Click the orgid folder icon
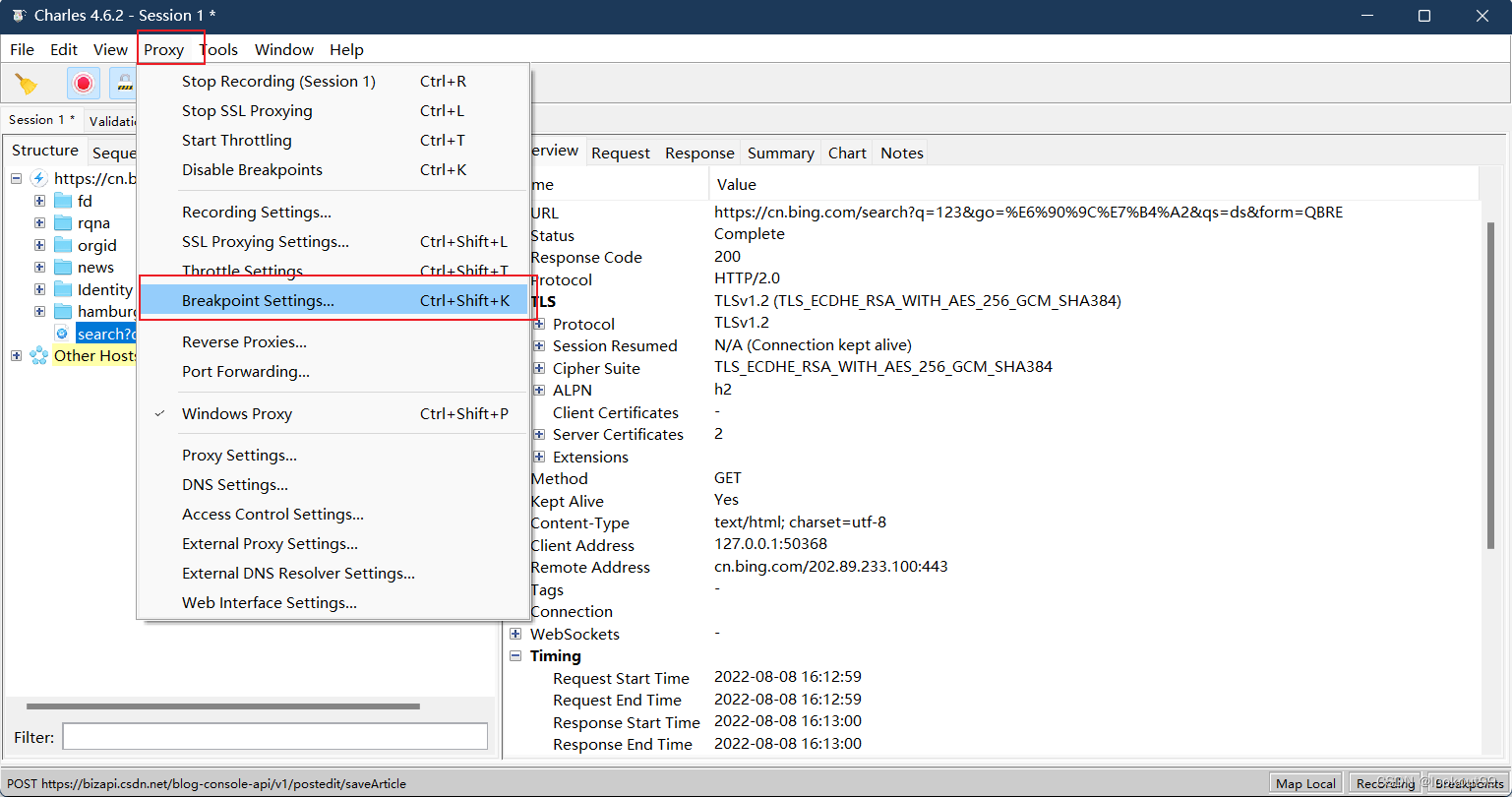1512x797 pixels. pyautogui.click(x=63, y=245)
